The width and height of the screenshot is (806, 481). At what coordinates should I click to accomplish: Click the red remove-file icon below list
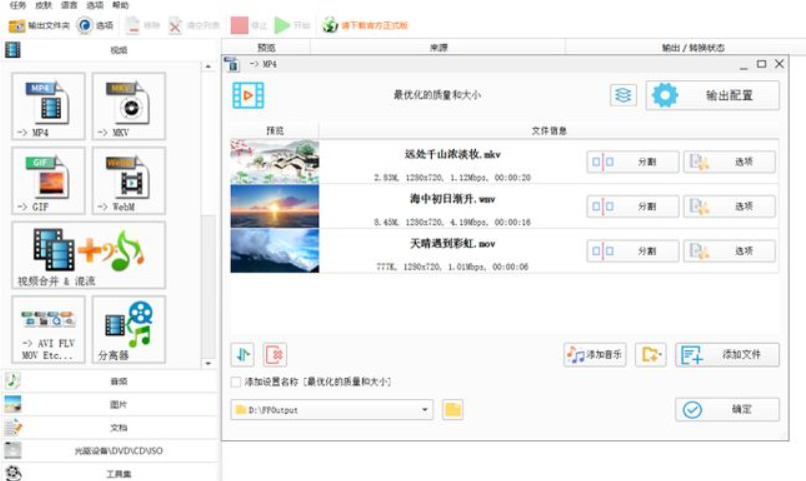275,355
